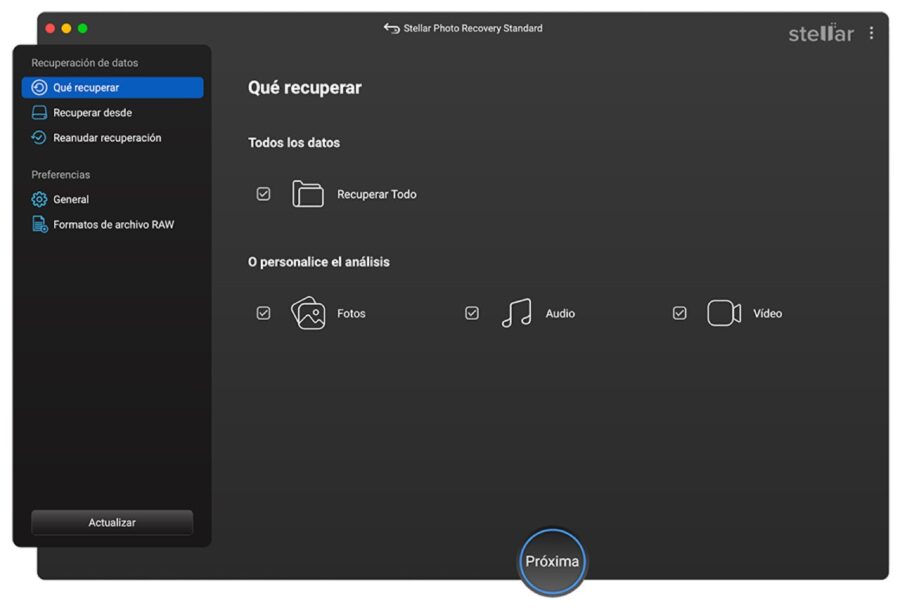Open Reanudar recuperación section
The width and height of the screenshot is (900, 610).
point(112,138)
